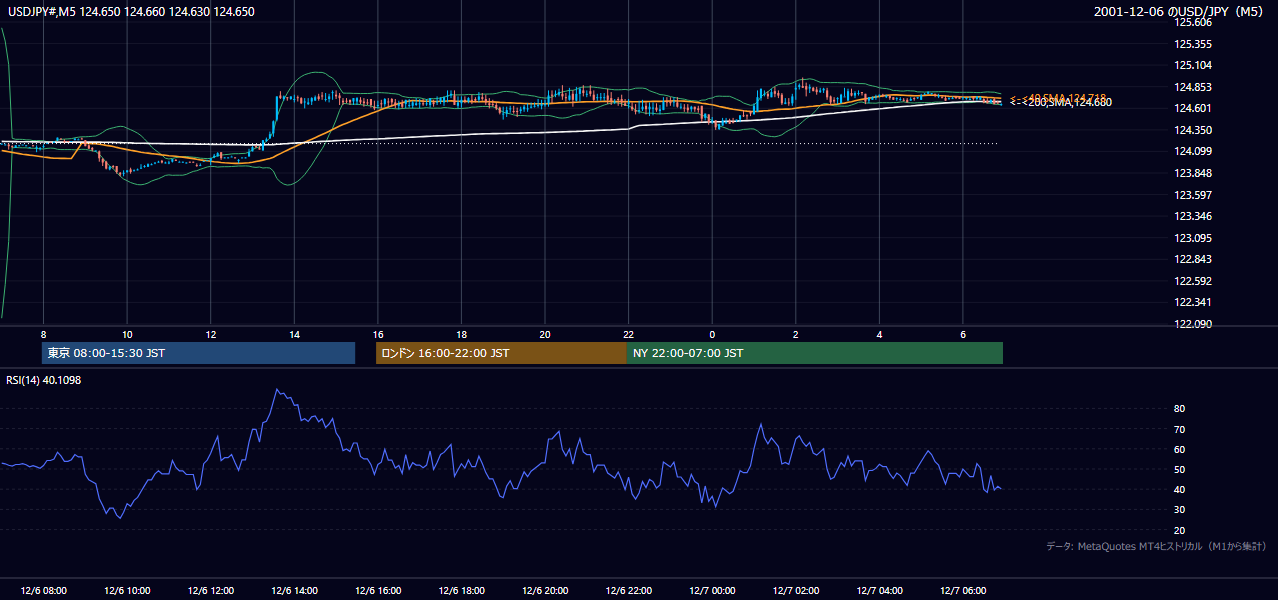The width and height of the screenshot is (1278, 600).
Task: Click the 122.090 price axis label
Action: pos(1194,324)
